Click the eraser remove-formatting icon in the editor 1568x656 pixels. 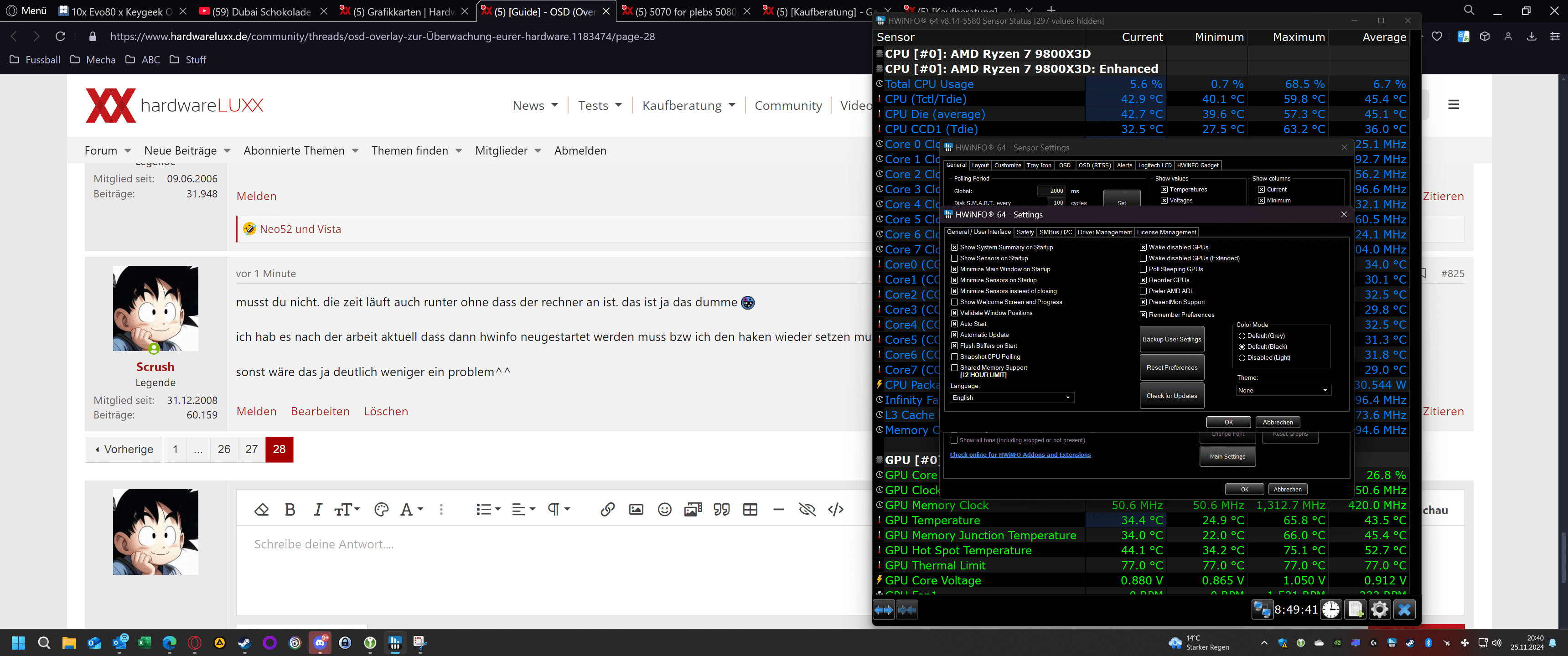[261, 509]
